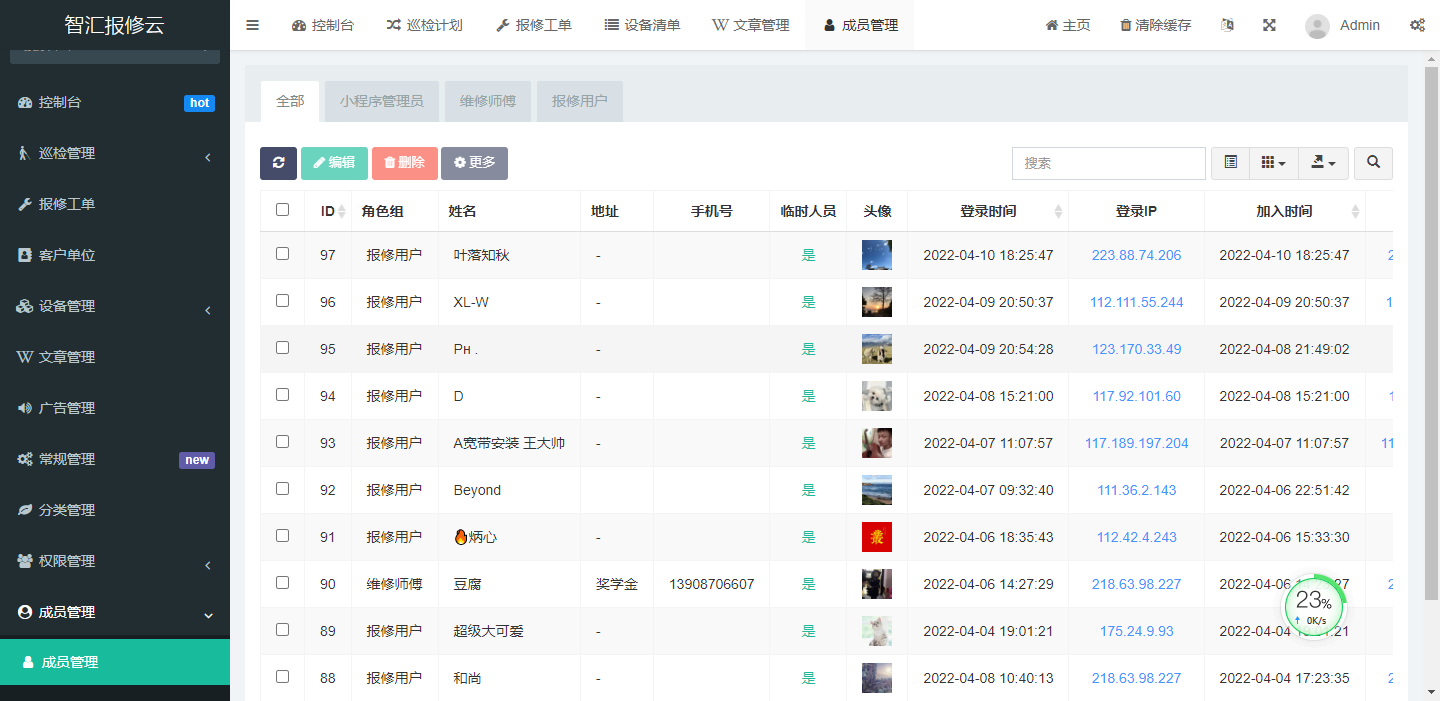Open system settings via the gears icon
This screenshot has width=1440, height=701.
1417,24
